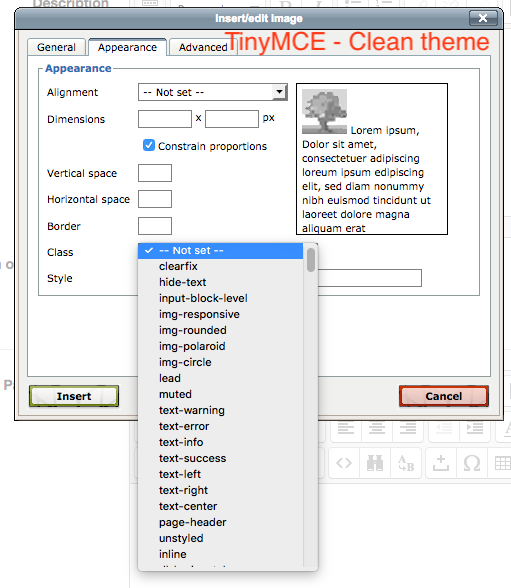This screenshot has height=588, width=511.
Task: Open the Omega special character icon
Action: (x=472, y=463)
